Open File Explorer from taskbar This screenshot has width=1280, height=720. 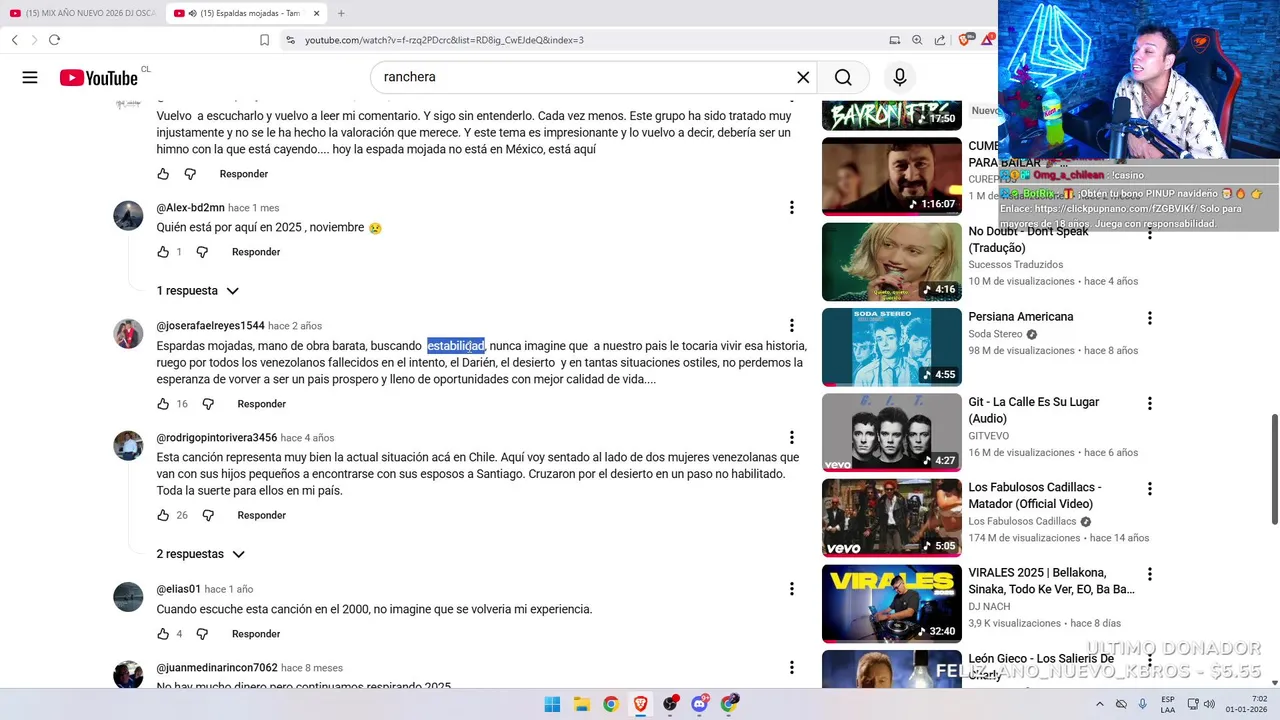[x=581, y=704]
